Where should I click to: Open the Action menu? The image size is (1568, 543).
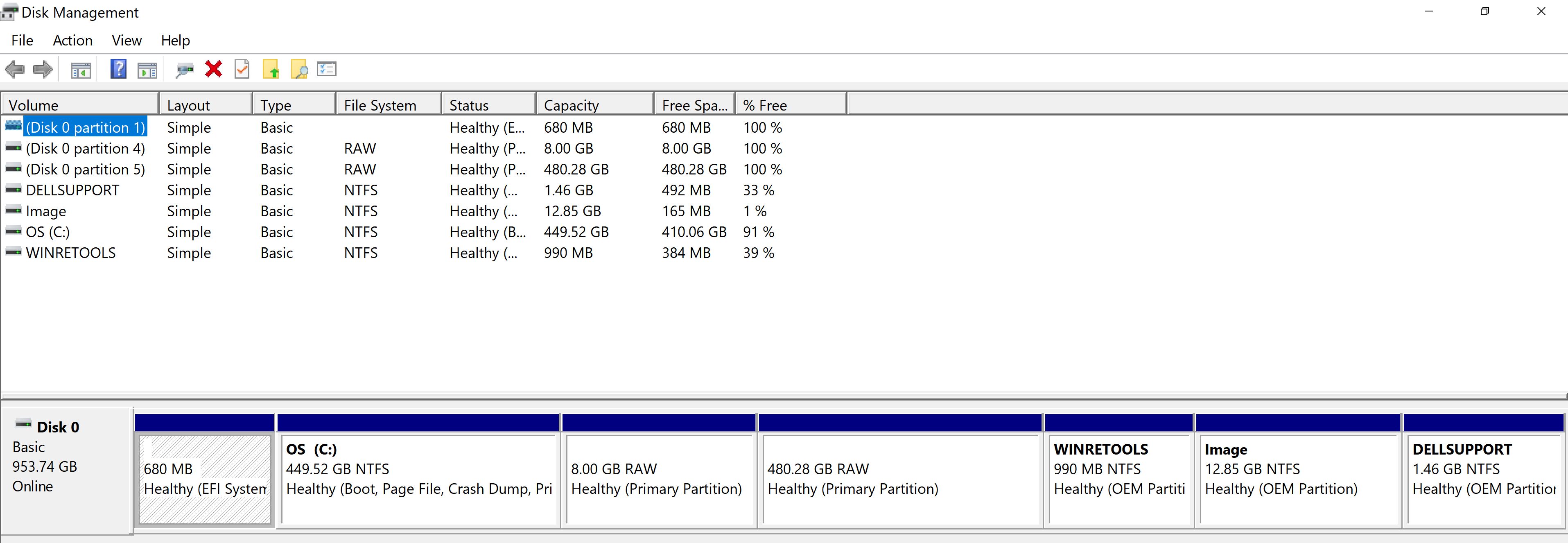73,40
